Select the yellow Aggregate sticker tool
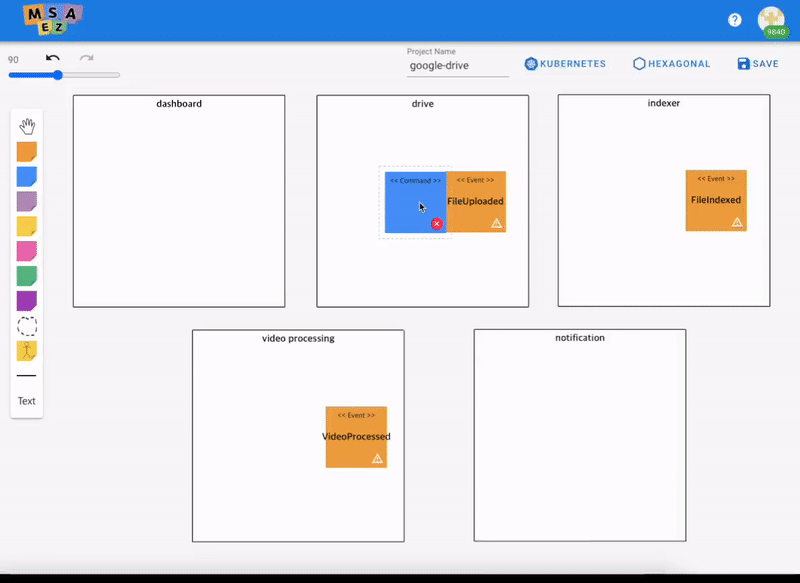The image size is (800, 583). coord(27,226)
